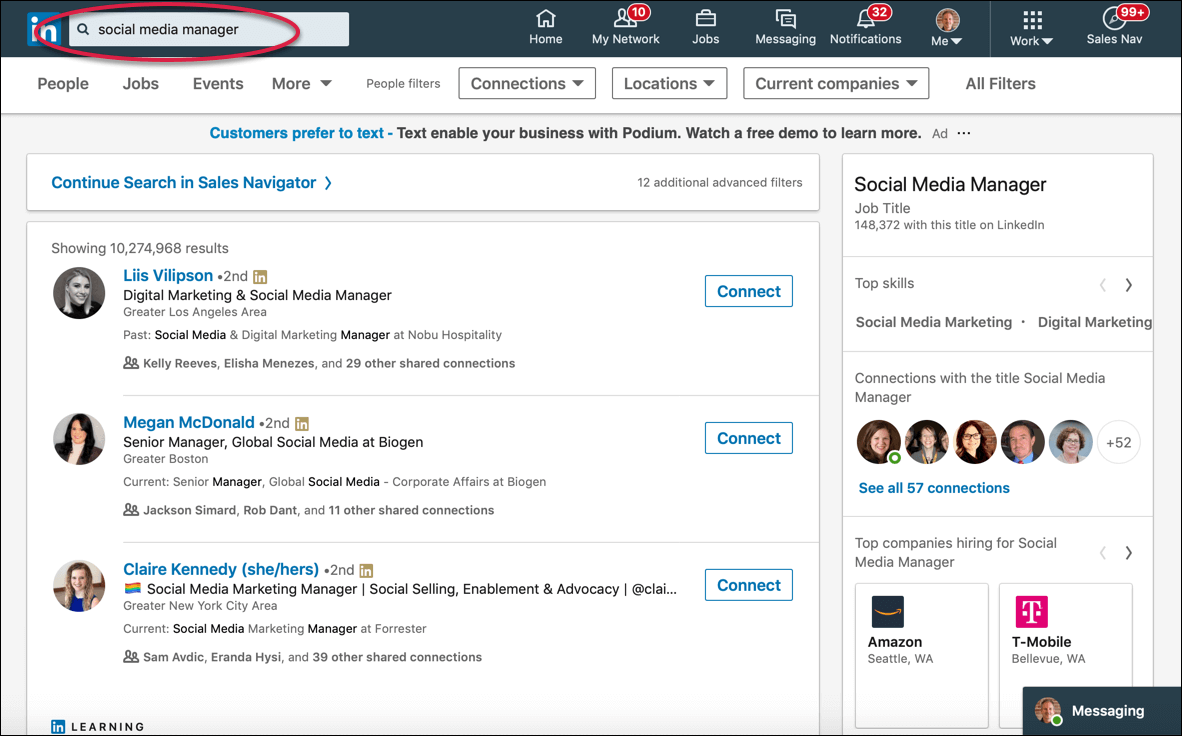
Task: Open the Me profile menu
Action: coord(947,28)
